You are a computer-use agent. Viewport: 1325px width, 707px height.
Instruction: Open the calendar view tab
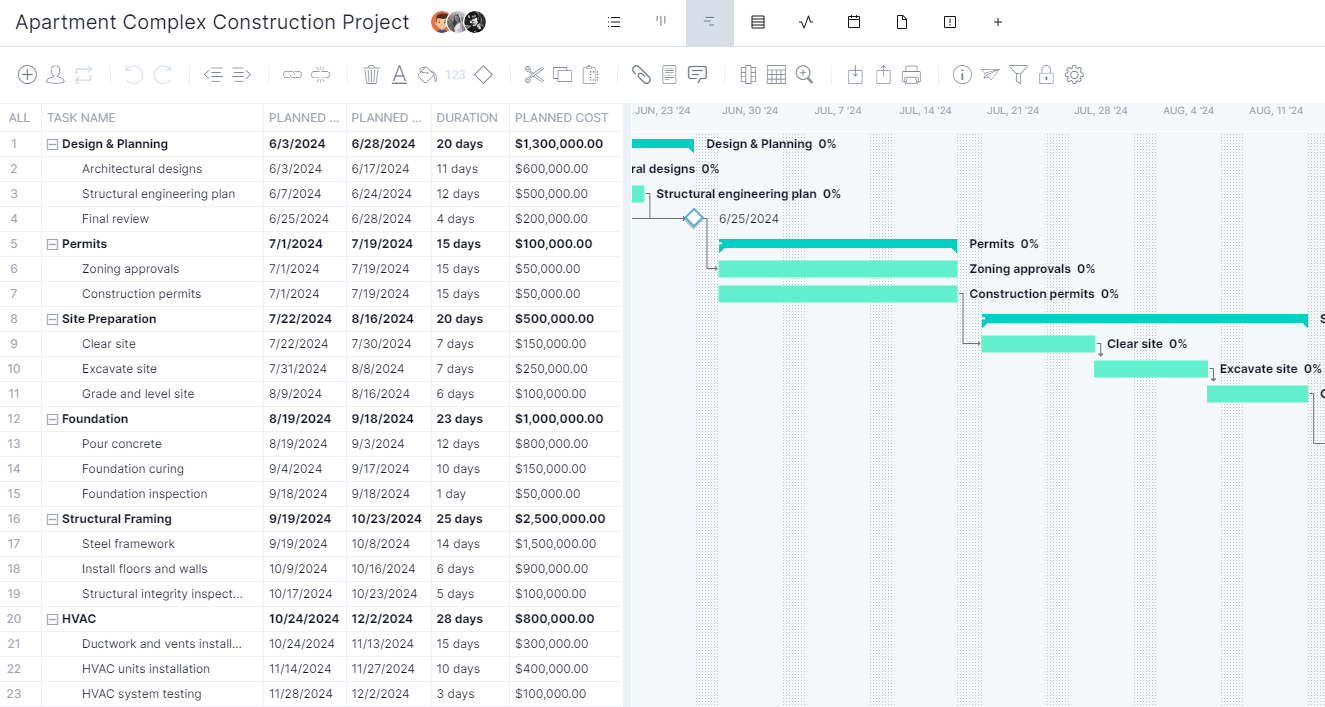click(854, 22)
